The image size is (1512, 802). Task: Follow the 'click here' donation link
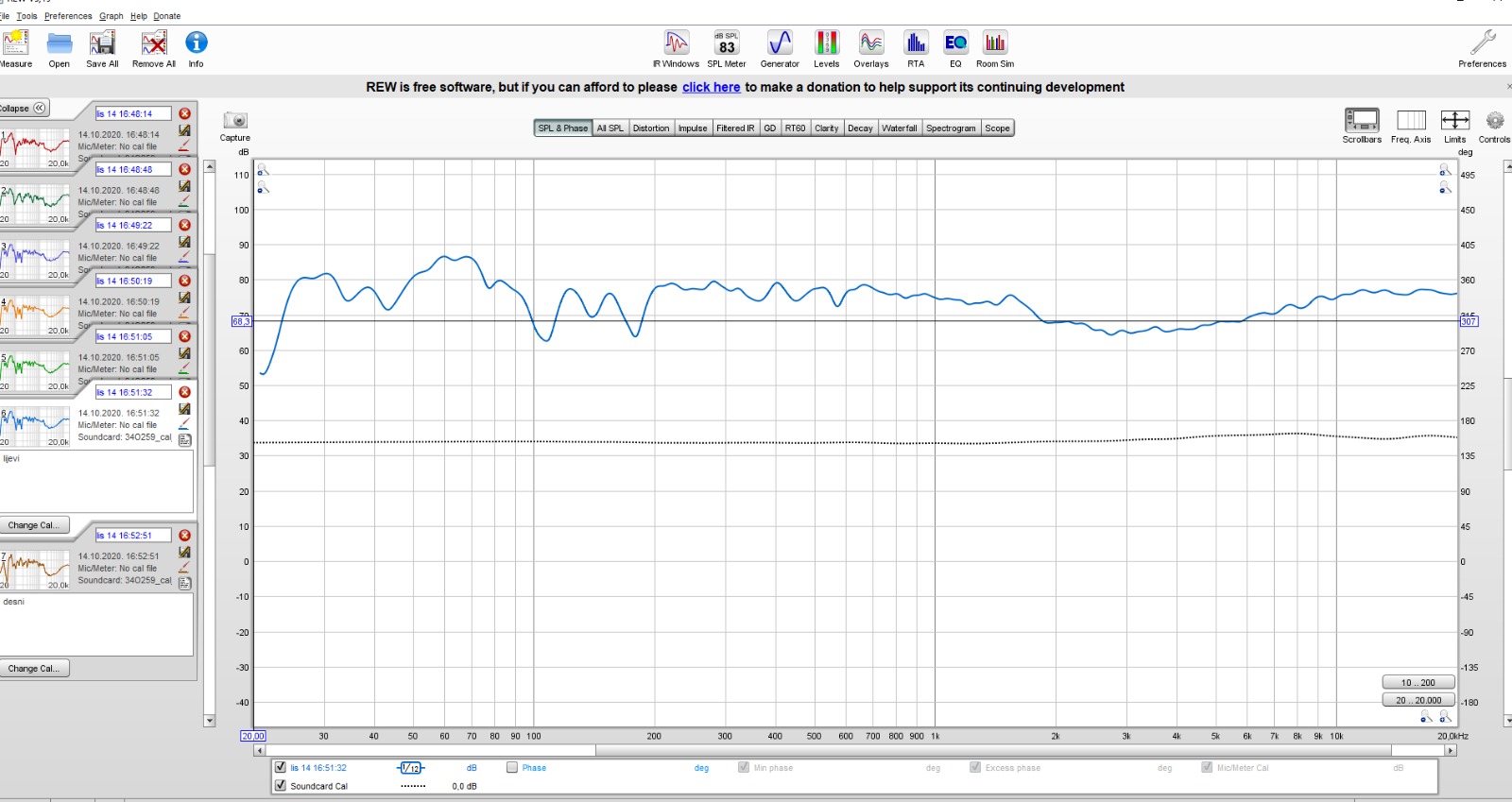[712, 87]
